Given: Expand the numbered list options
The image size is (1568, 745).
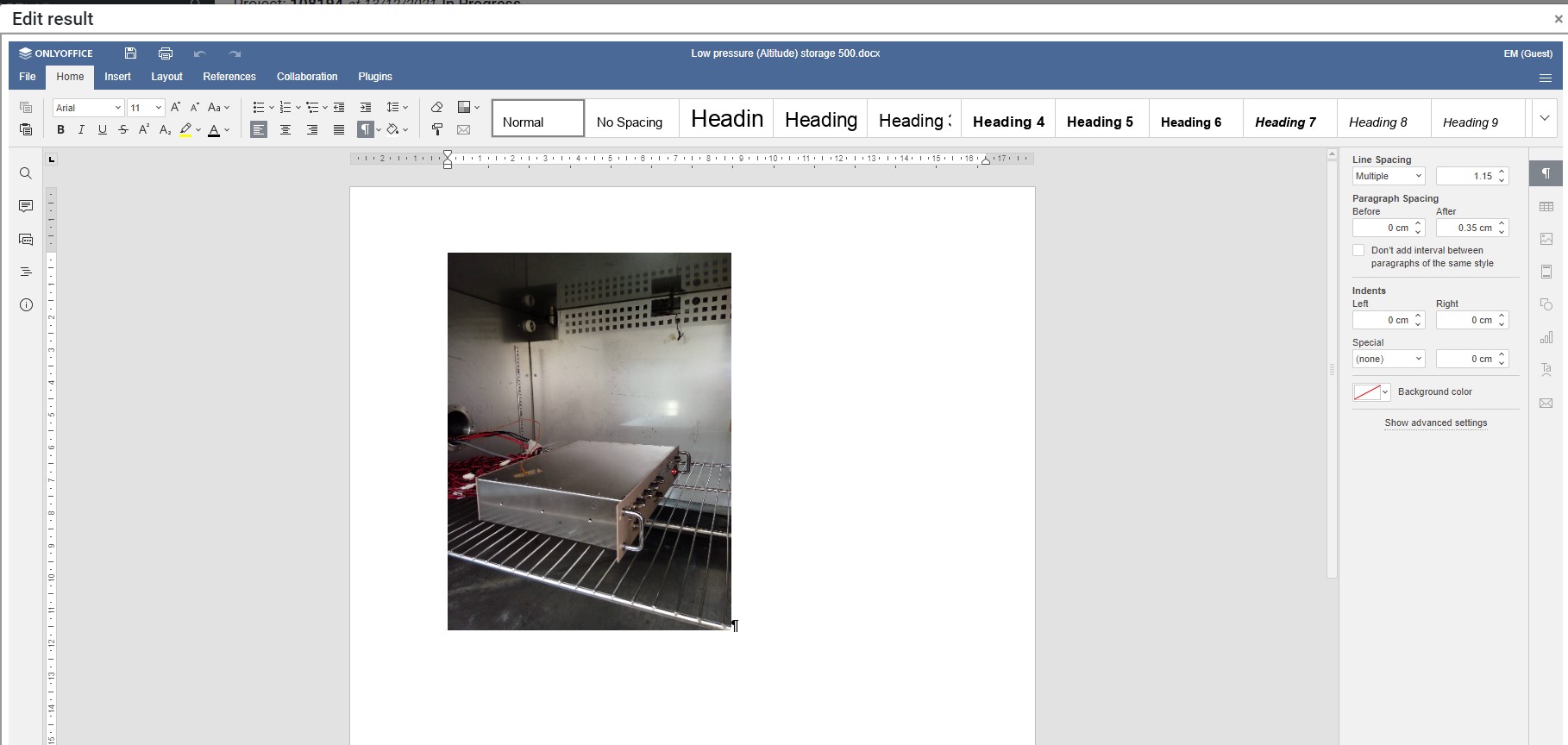Looking at the screenshot, I should click(298, 108).
